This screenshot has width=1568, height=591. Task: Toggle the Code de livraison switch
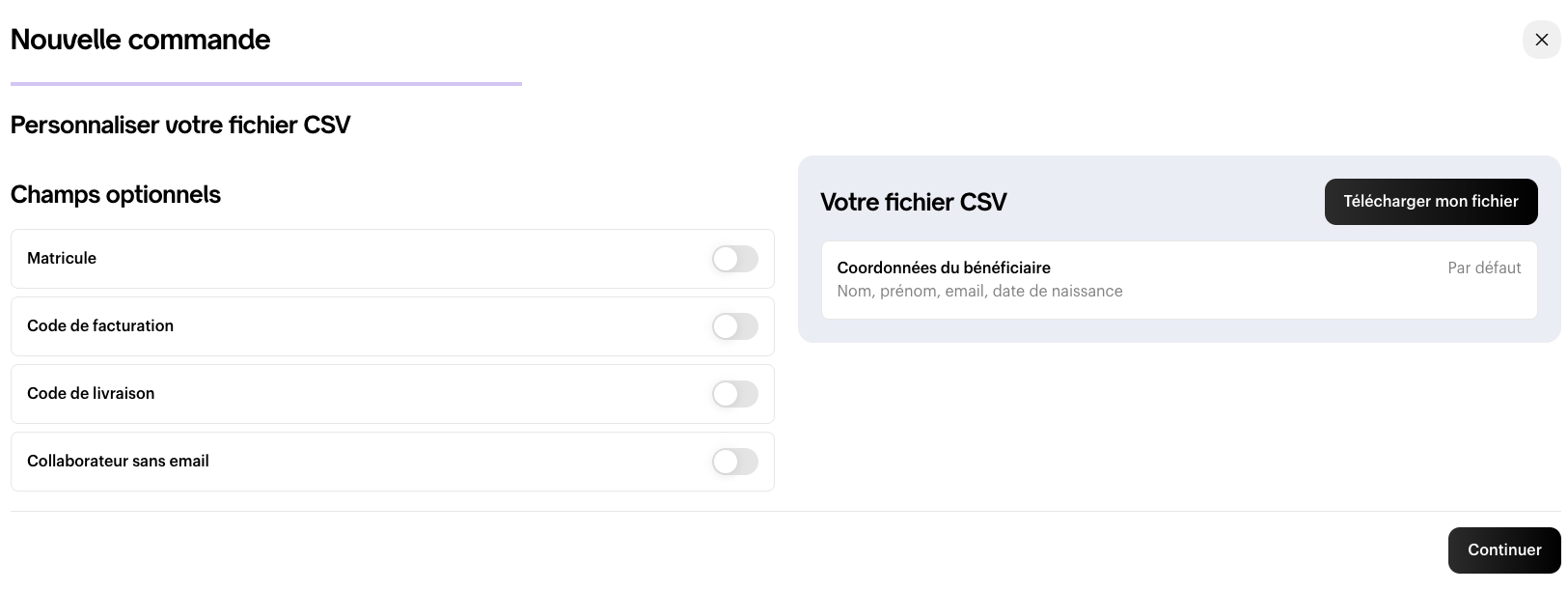734,394
